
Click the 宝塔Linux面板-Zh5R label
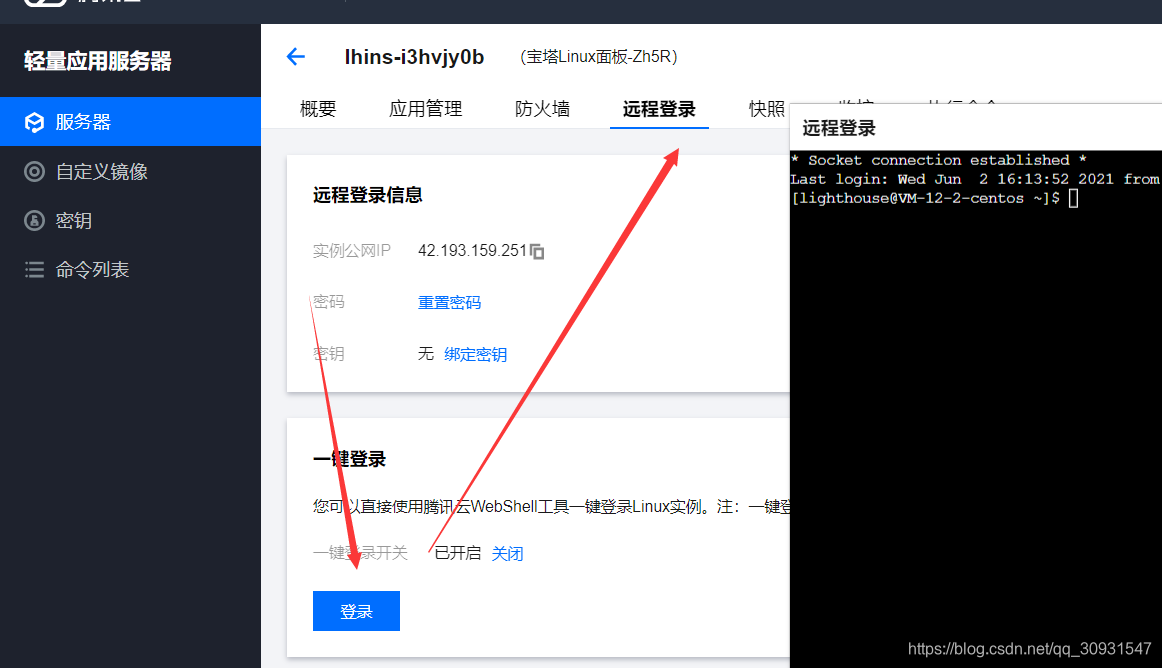pyautogui.click(x=599, y=57)
